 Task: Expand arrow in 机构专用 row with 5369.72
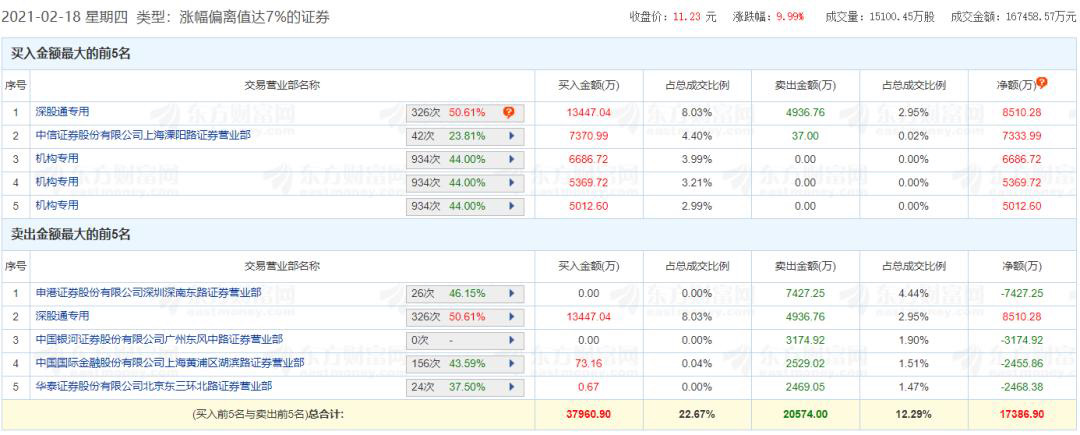(511, 182)
